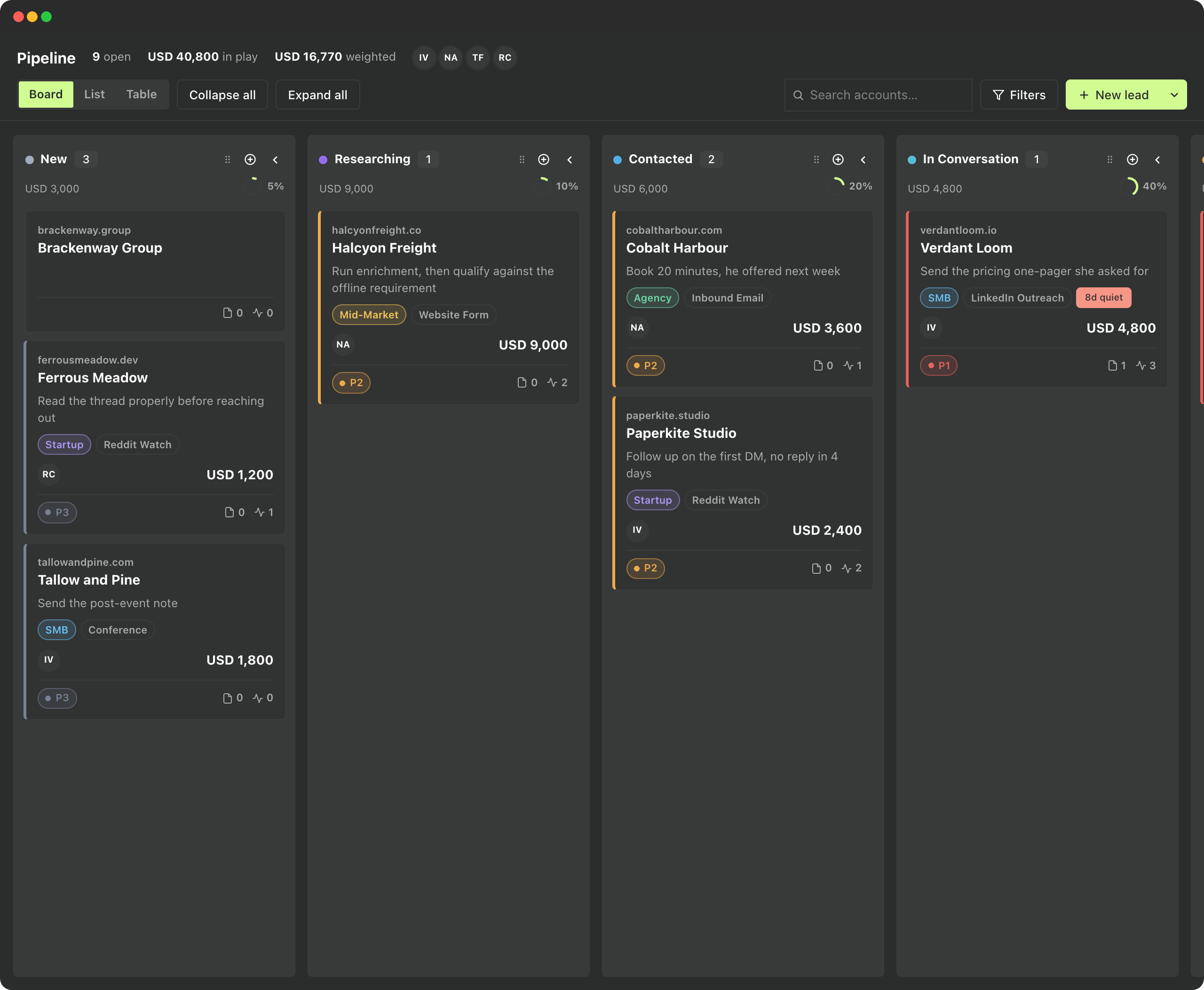Click the 20% progress ring in Contacted
Image resolution: width=1204 pixels, height=990 pixels.
click(x=836, y=187)
